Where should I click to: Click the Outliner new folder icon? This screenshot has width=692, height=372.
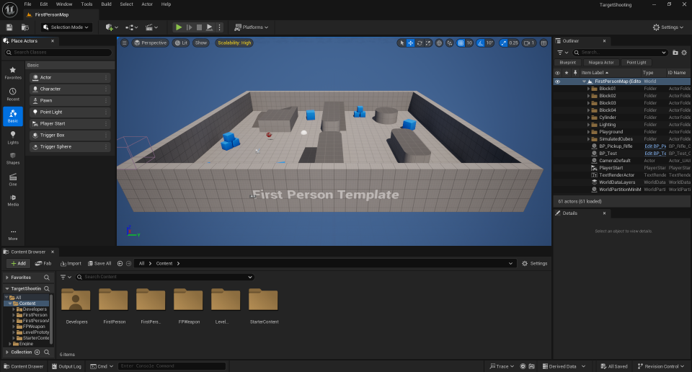[x=675, y=53]
